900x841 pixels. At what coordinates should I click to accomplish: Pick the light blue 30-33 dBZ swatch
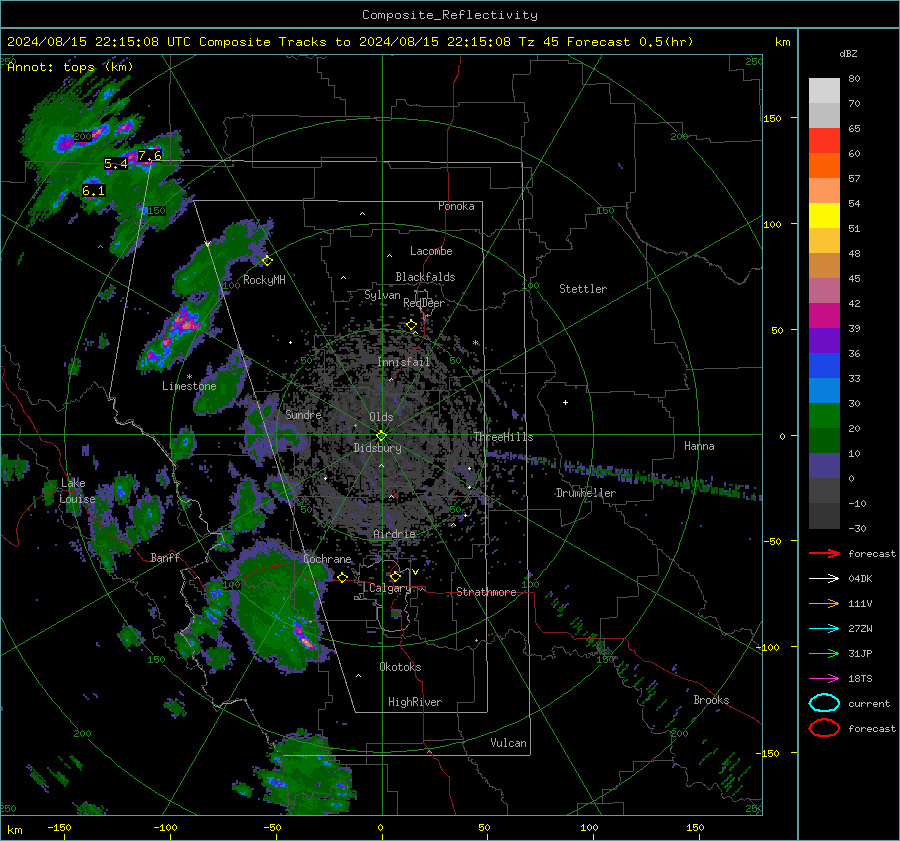click(x=824, y=390)
